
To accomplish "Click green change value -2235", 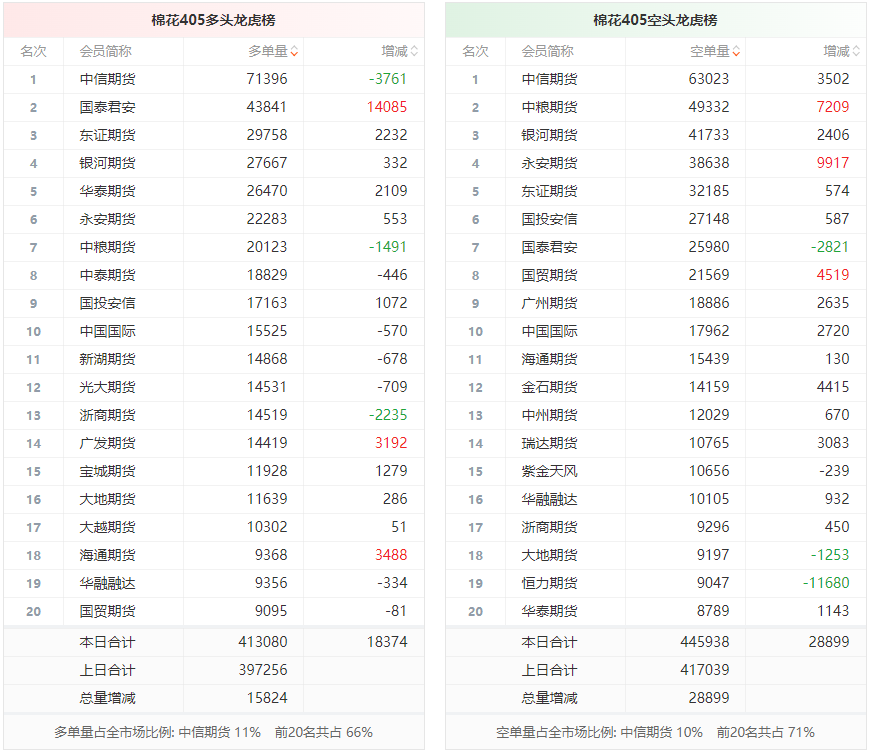I will tap(388, 415).
